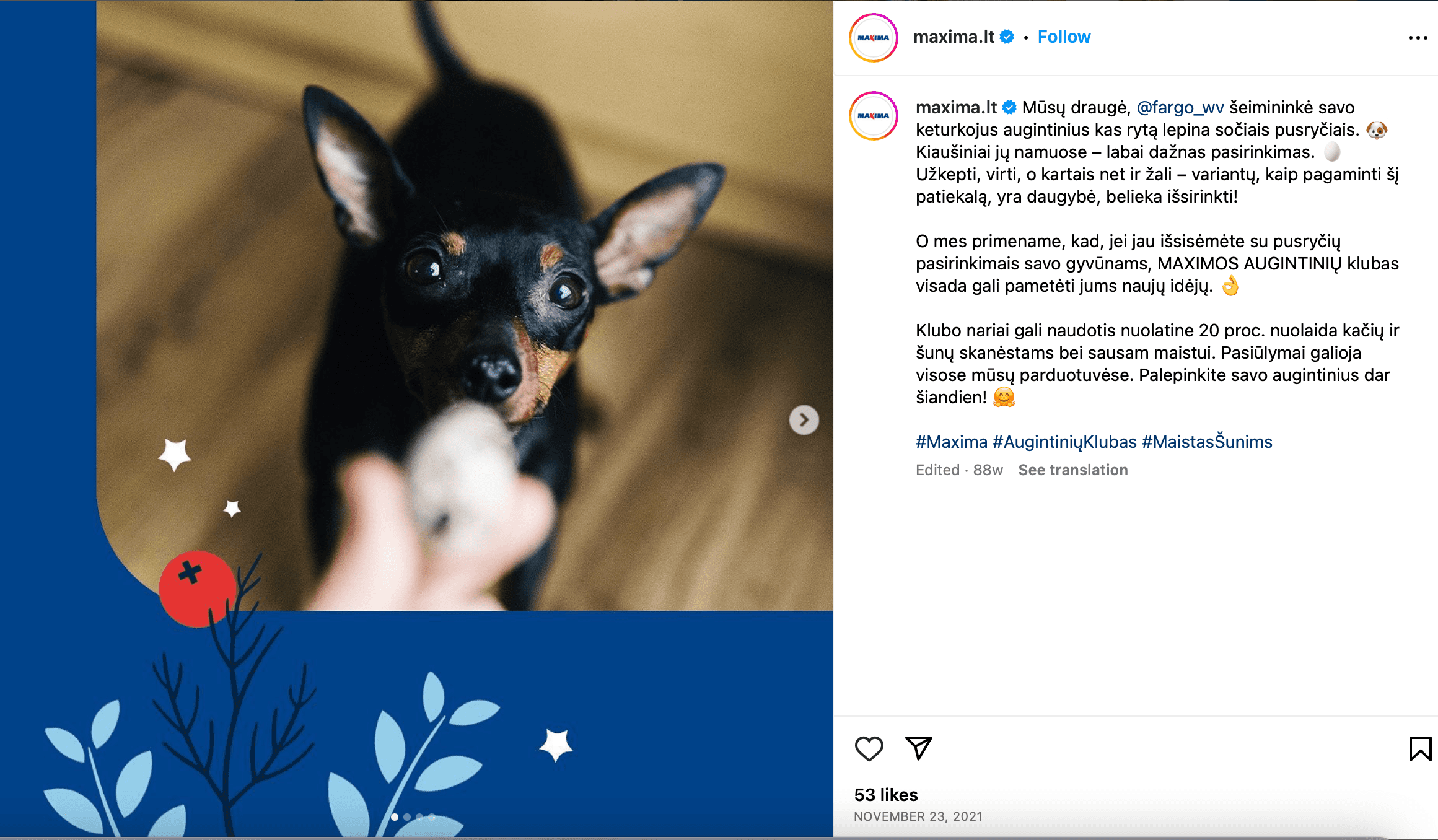
Task: Click maxima.lt username in post header
Action: pyautogui.click(x=954, y=37)
